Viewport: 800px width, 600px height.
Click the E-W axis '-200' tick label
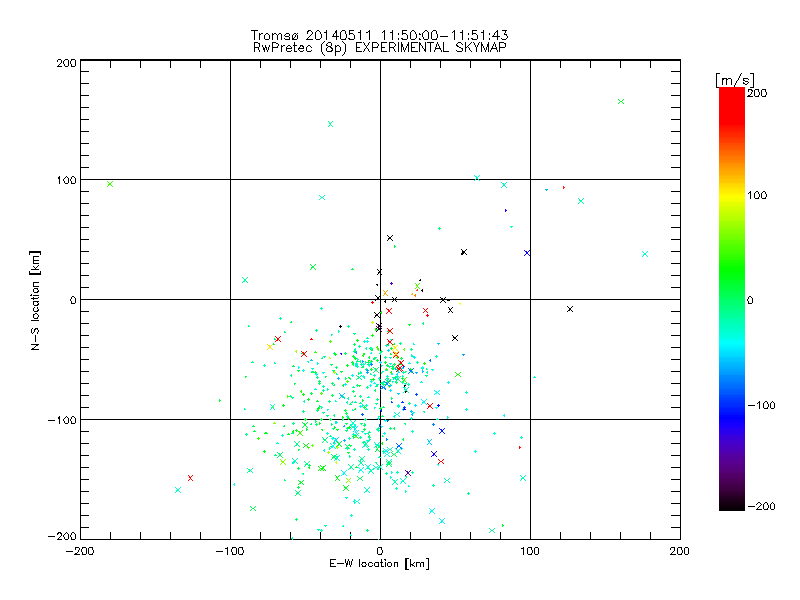pyautogui.click(x=80, y=551)
